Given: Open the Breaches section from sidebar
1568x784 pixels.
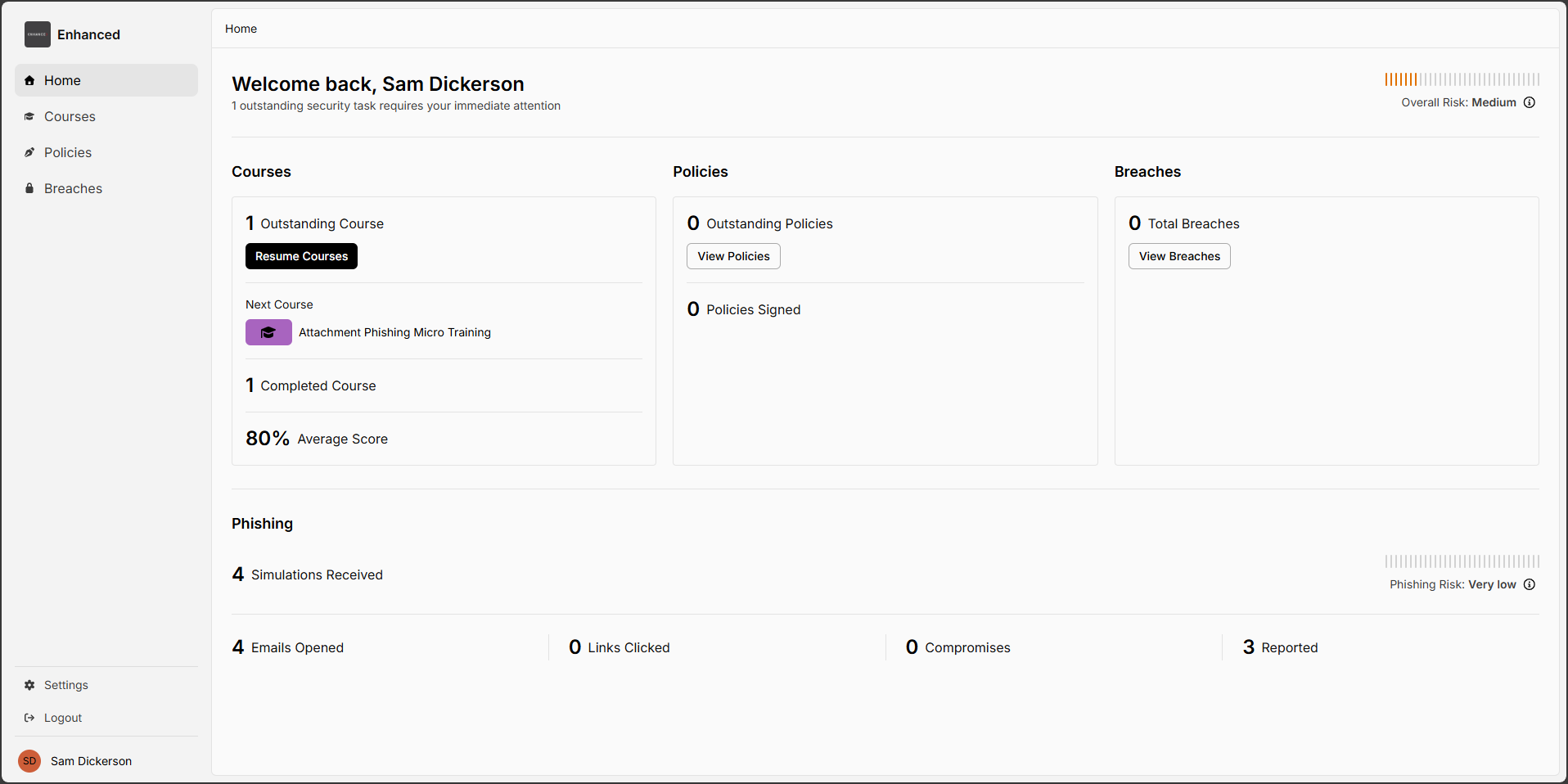Looking at the screenshot, I should pos(73,188).
